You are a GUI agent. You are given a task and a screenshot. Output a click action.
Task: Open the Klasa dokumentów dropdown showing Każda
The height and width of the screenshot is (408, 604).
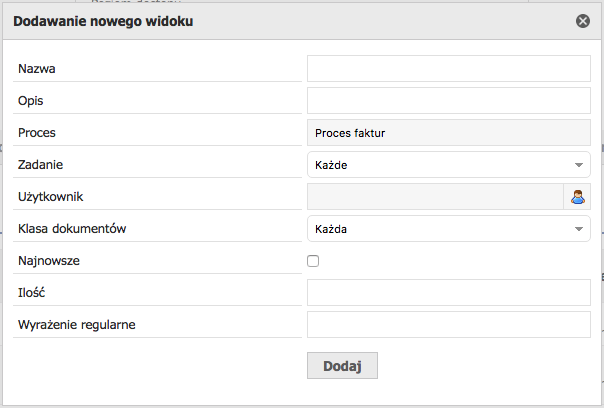[449, 229]
